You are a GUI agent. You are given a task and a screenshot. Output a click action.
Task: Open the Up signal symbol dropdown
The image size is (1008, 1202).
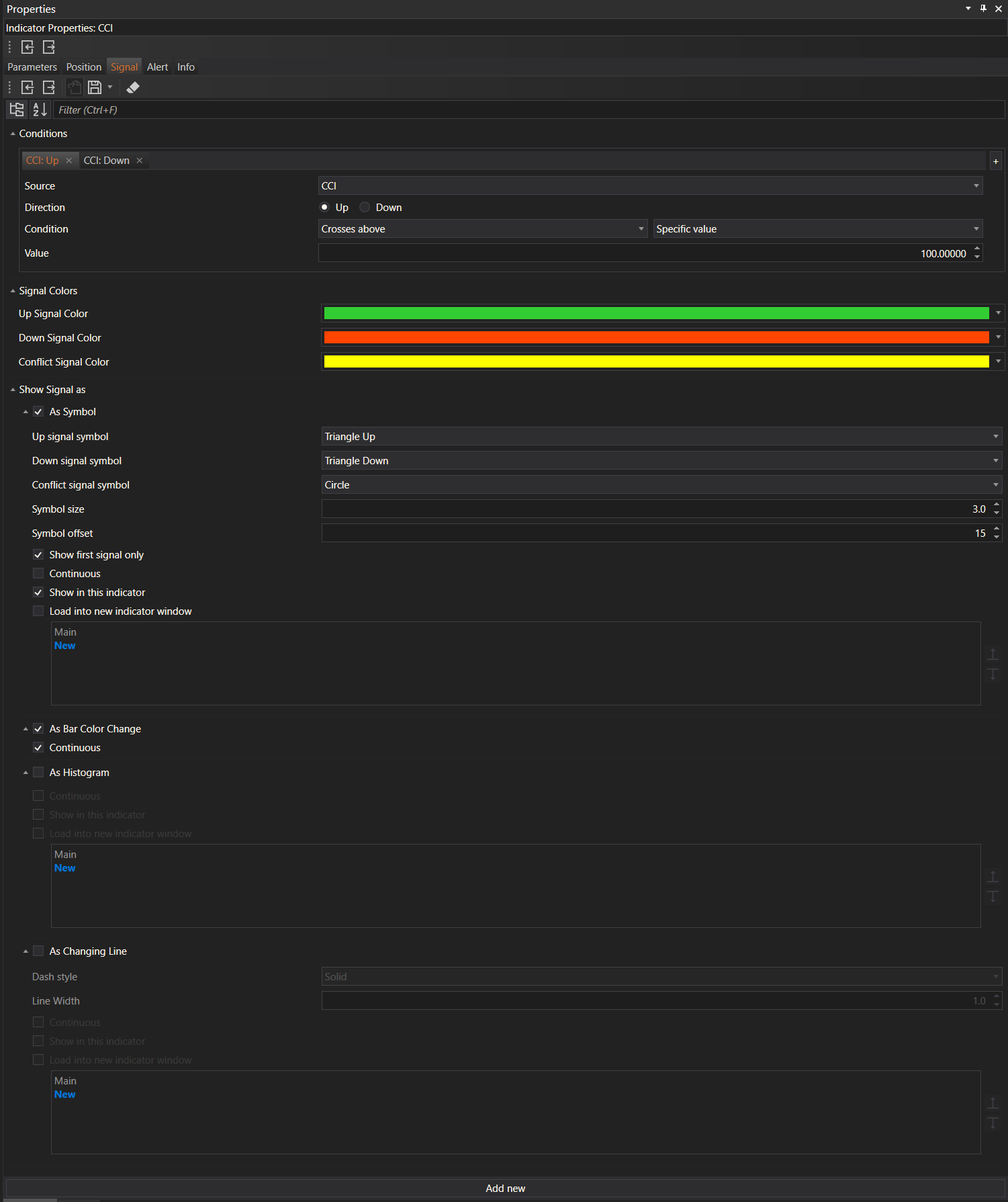pyautogui.click(x=661, y=437)
